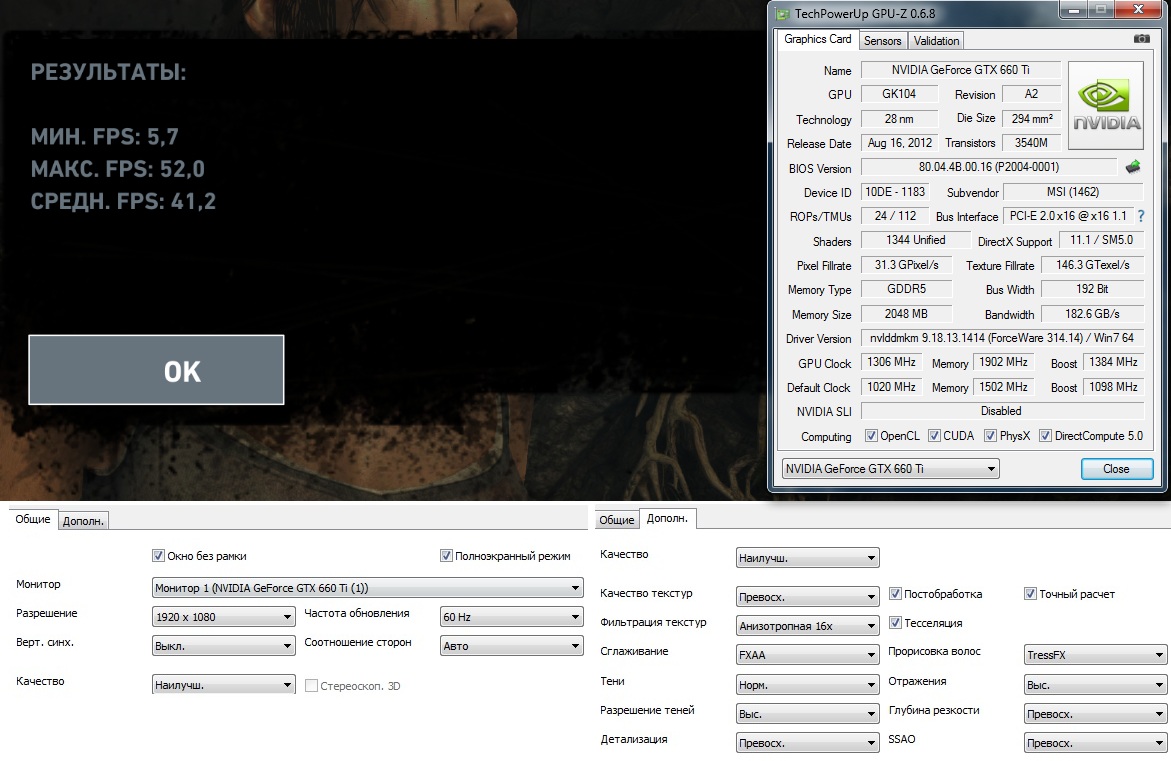Open the Разрешение теней dropdown
The image size is (1171, 761).
tap(807, 714)
